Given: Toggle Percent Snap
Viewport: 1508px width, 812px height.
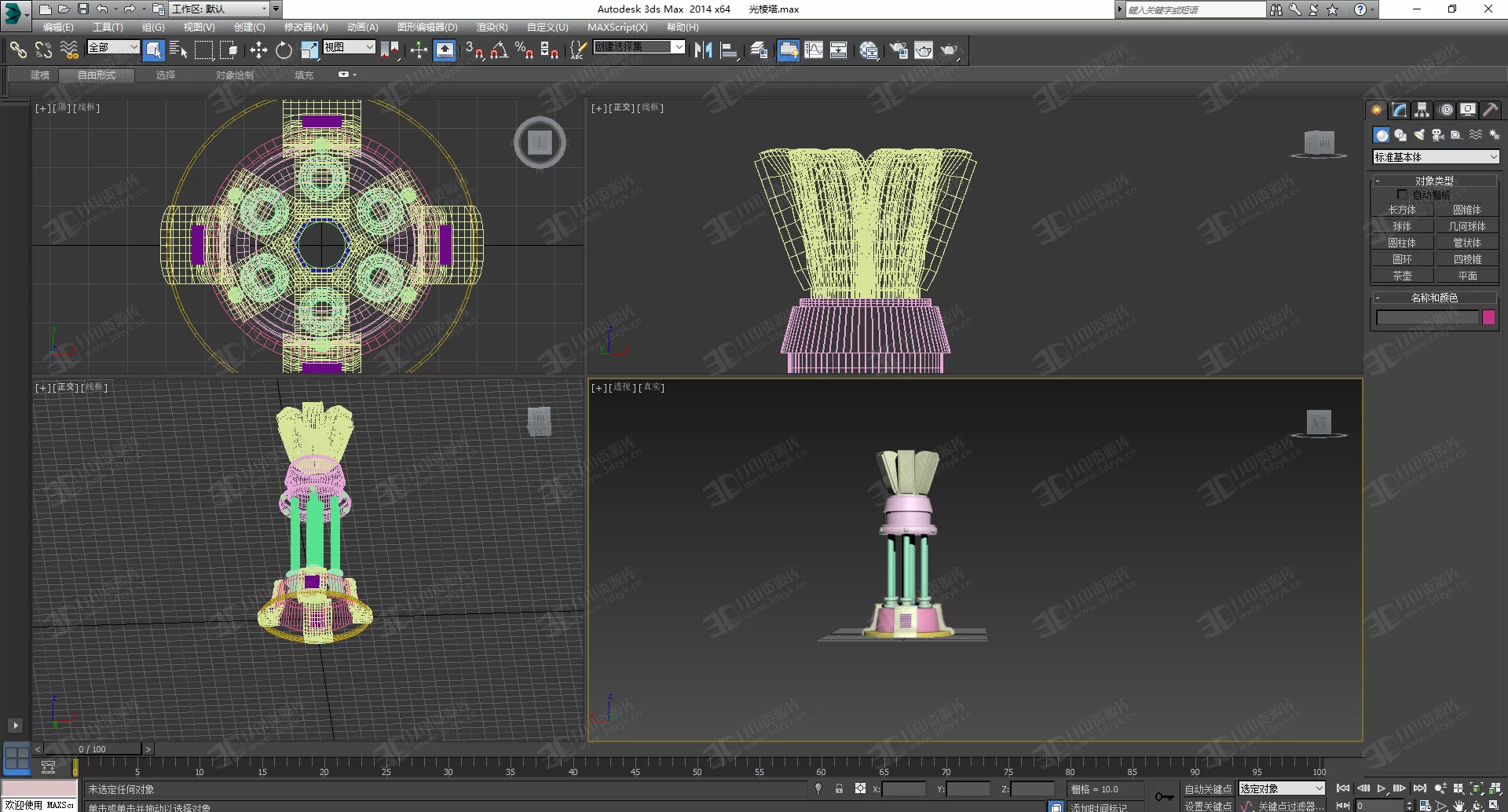Looking at the screenshot, I should pyautogui.click(x=525, y=50).
